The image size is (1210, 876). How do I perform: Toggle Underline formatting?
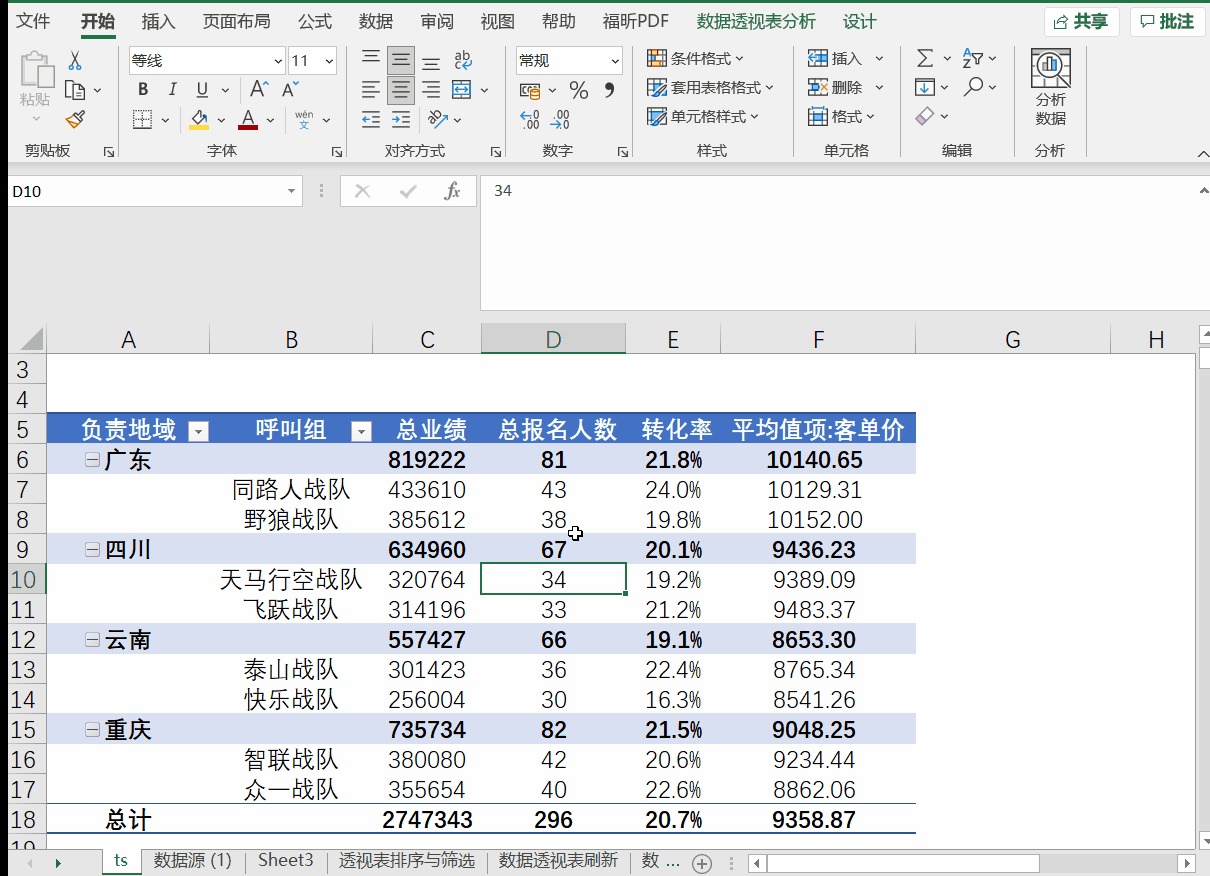[x=201, y=90]
